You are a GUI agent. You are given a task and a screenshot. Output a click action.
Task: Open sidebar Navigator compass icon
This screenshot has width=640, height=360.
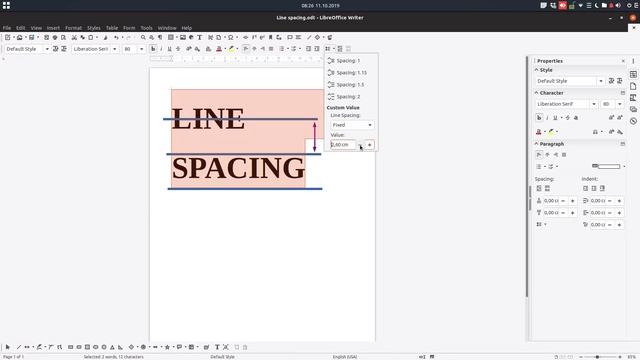(633, 121)
